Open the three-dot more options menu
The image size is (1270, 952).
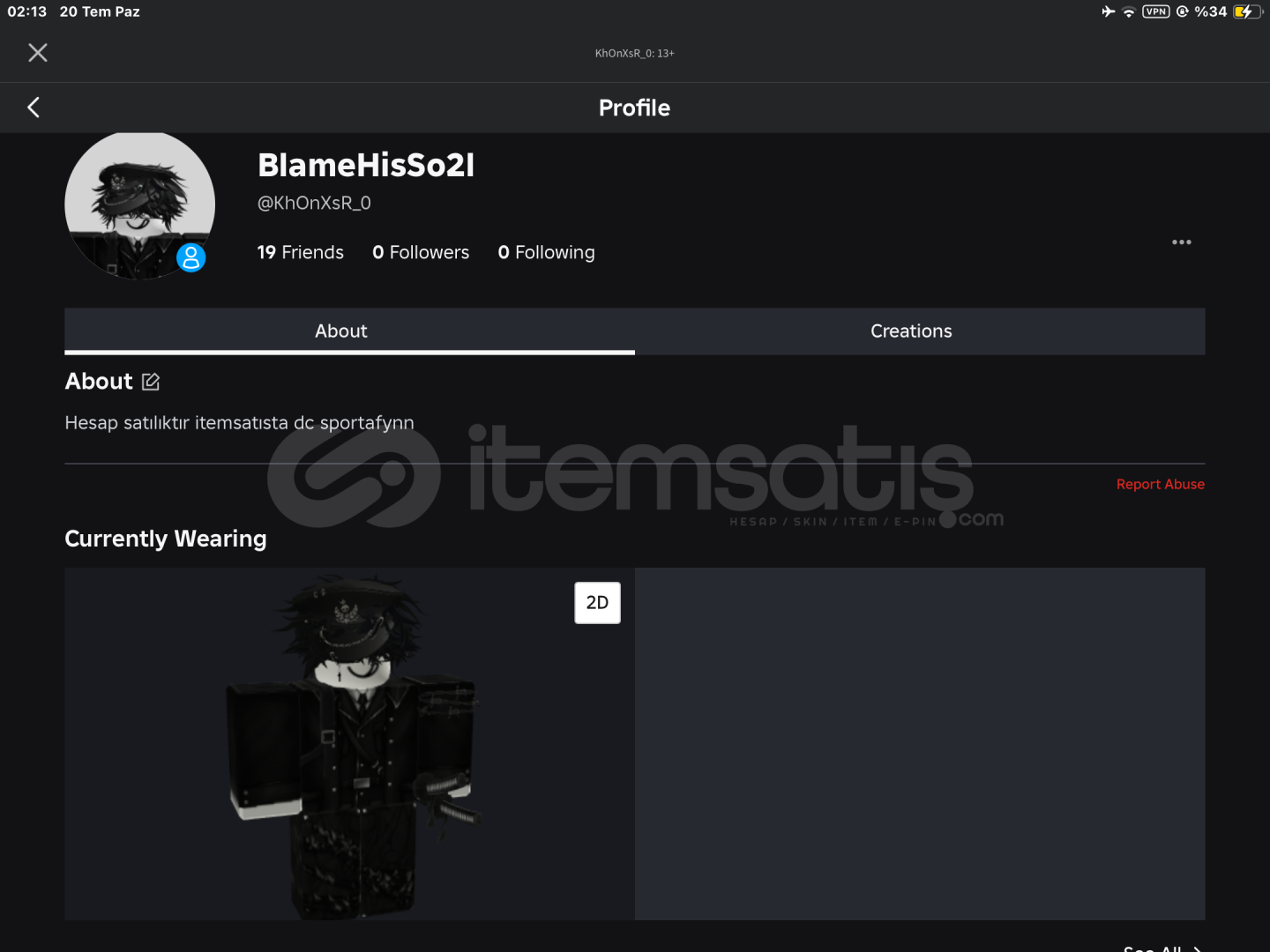[1182, 242]
